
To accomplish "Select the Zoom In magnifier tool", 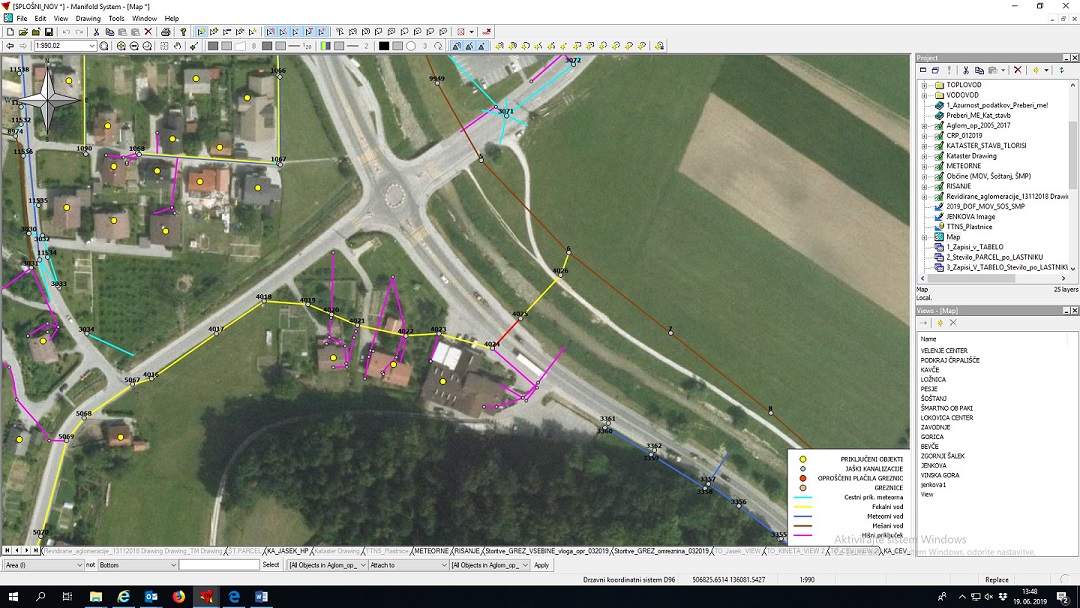I will (x=121, y=46).
